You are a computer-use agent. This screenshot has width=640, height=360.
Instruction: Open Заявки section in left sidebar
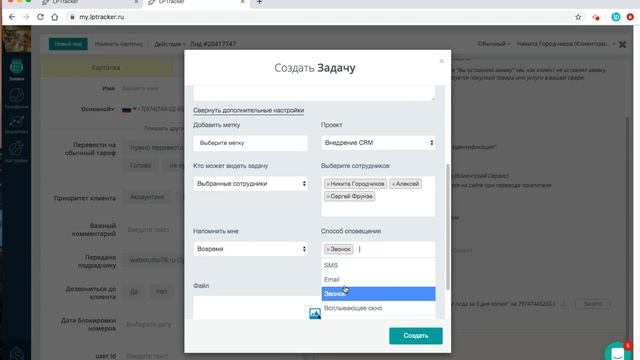coord(16,69)
